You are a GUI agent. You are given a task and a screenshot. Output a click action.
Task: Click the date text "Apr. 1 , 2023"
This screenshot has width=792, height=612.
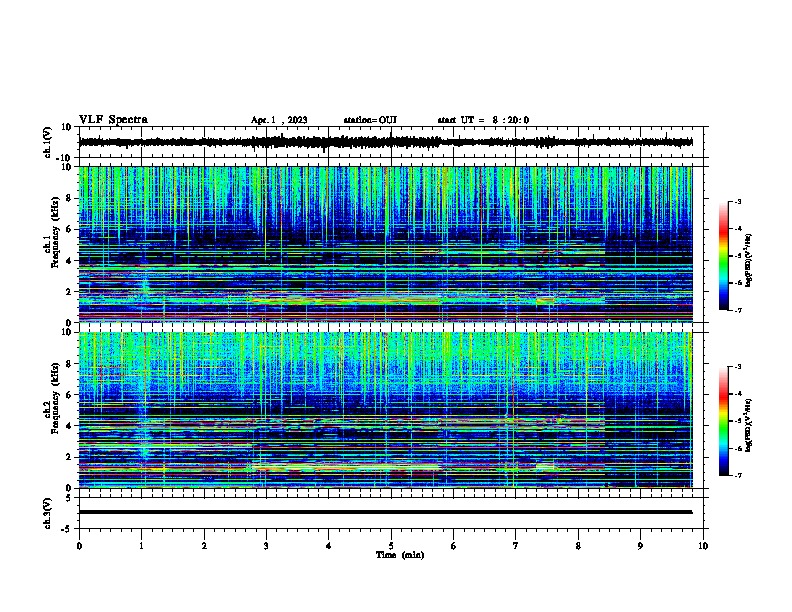[279, 120]
